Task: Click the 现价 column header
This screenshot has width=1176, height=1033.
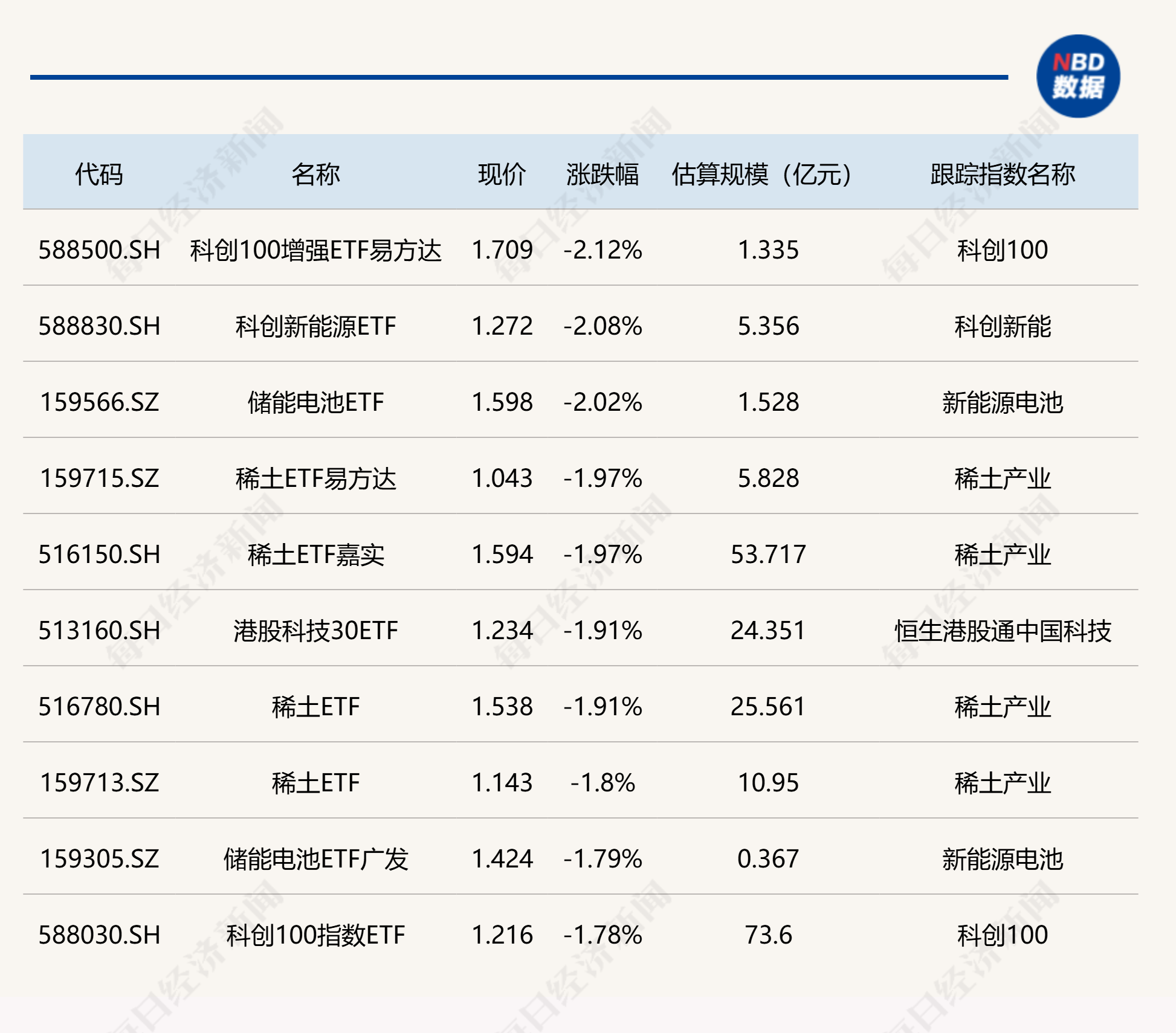Action: click(502, 175)
